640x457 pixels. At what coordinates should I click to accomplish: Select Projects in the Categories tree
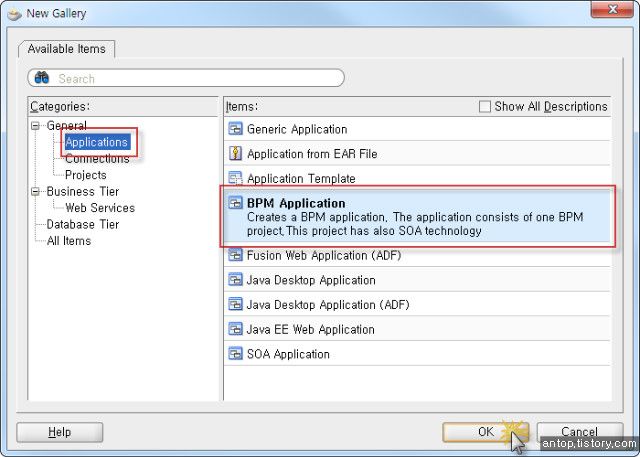click(x=86, y=175)
